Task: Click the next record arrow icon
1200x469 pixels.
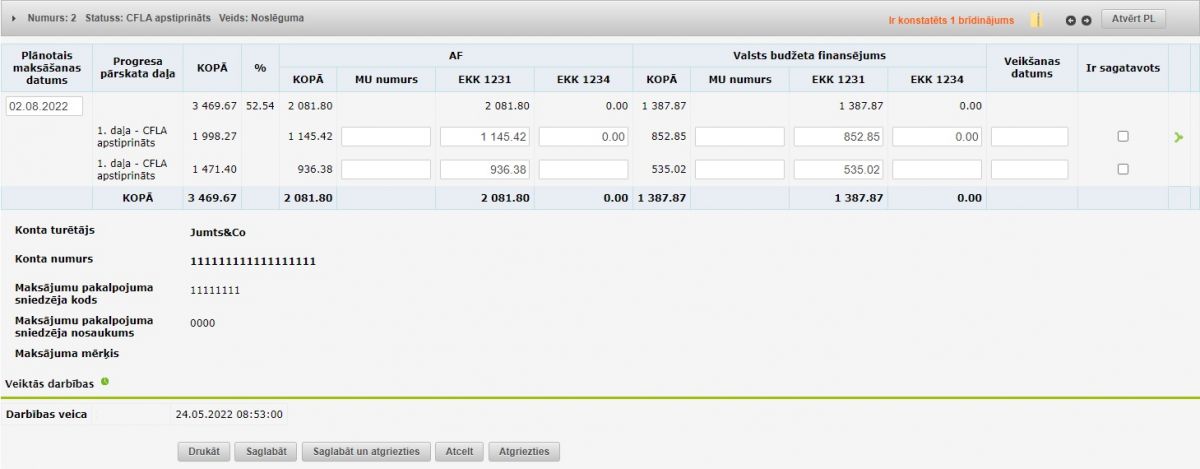Action: (x=1086, y=20)
